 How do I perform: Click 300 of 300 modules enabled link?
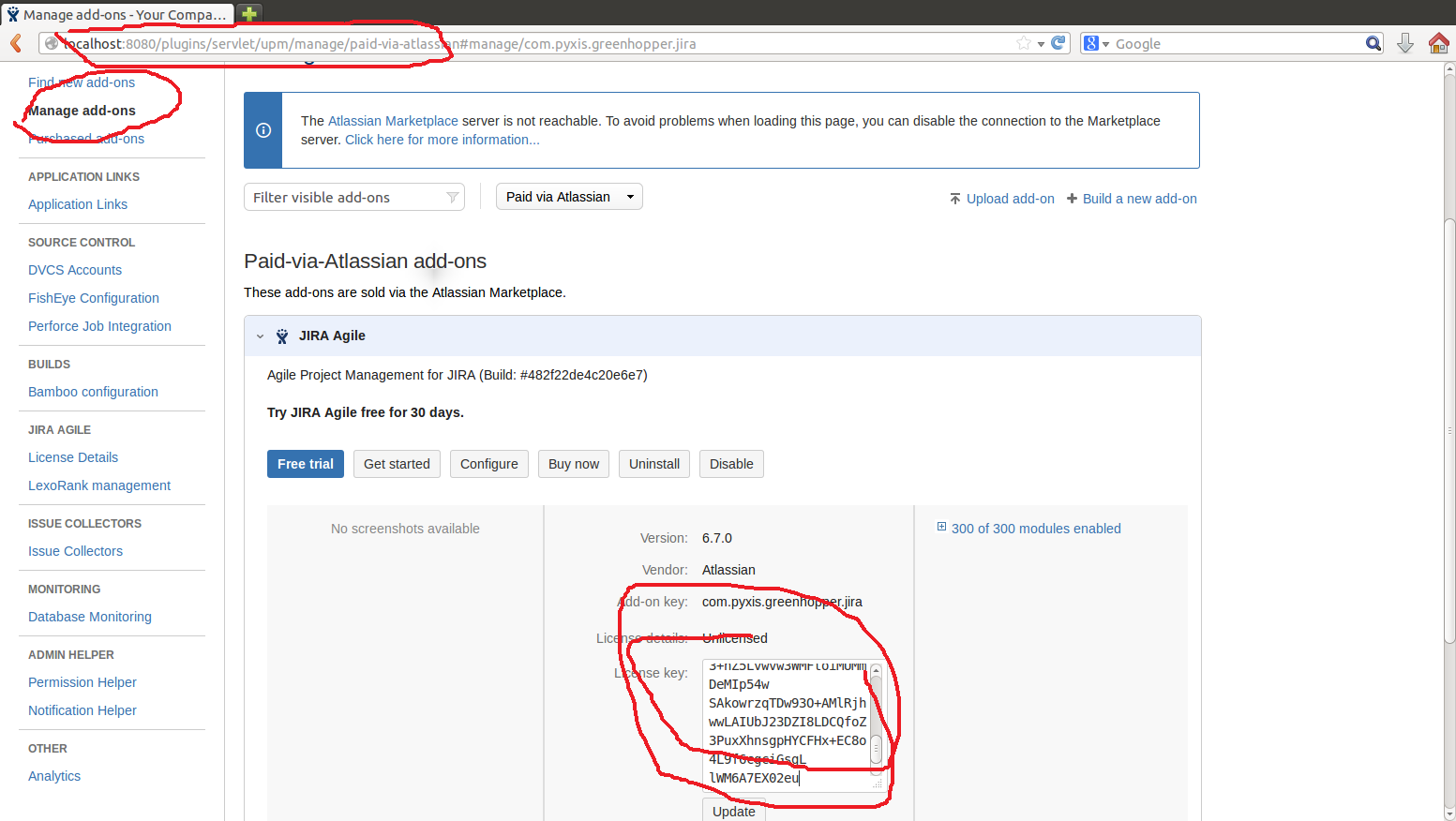(1036, 529)
